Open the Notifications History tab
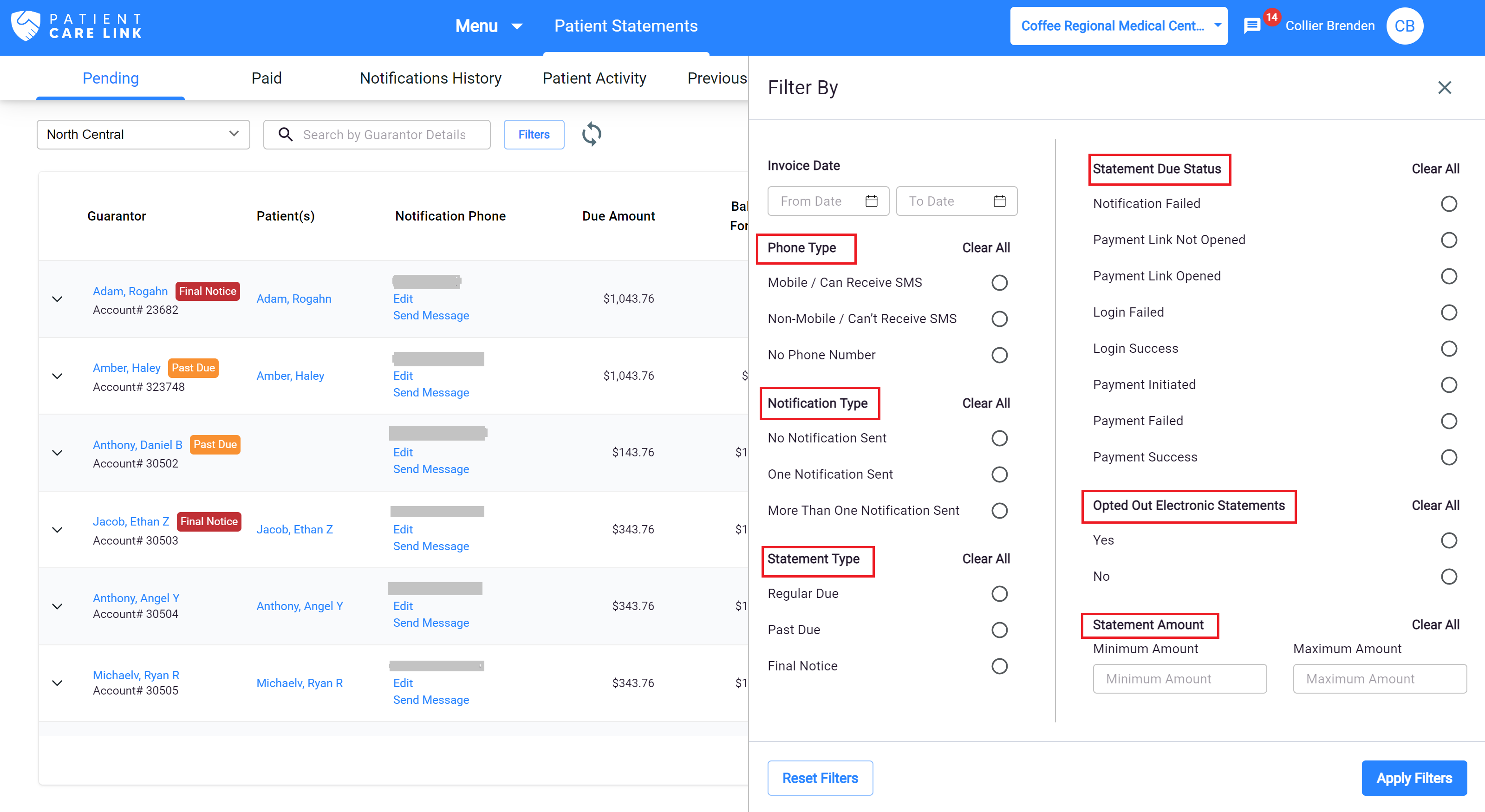This screenshot has width=1485, height=812. 430,78
